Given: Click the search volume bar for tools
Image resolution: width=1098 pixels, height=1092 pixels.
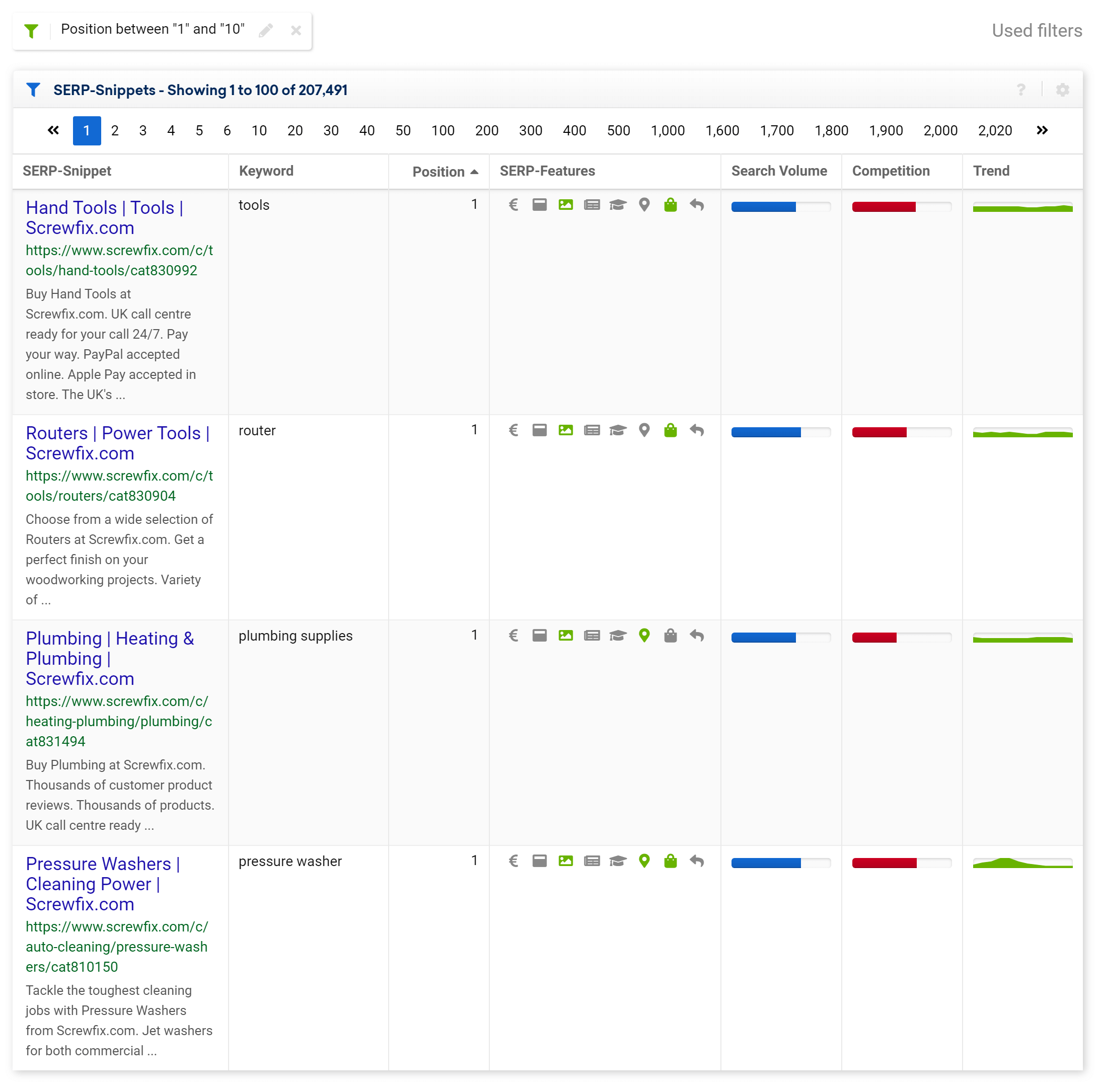Looking at the screenshot, I should 780,207.
